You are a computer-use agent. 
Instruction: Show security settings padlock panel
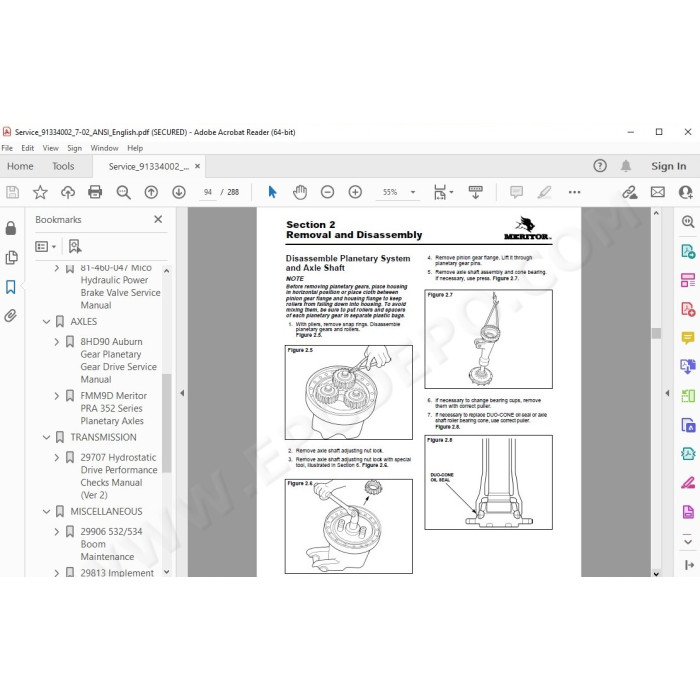coord(11,228)
